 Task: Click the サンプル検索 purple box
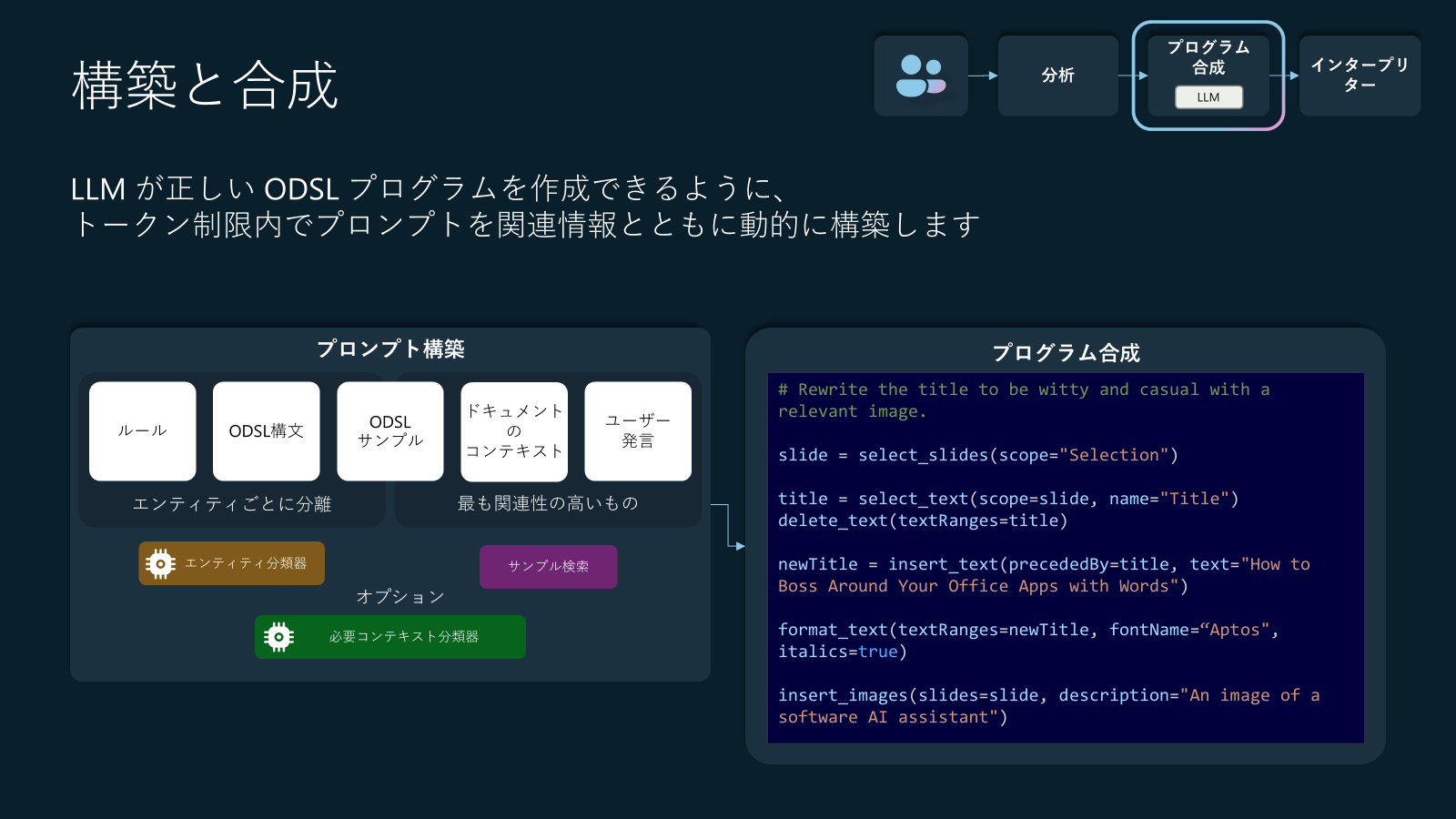coord(548,567)
